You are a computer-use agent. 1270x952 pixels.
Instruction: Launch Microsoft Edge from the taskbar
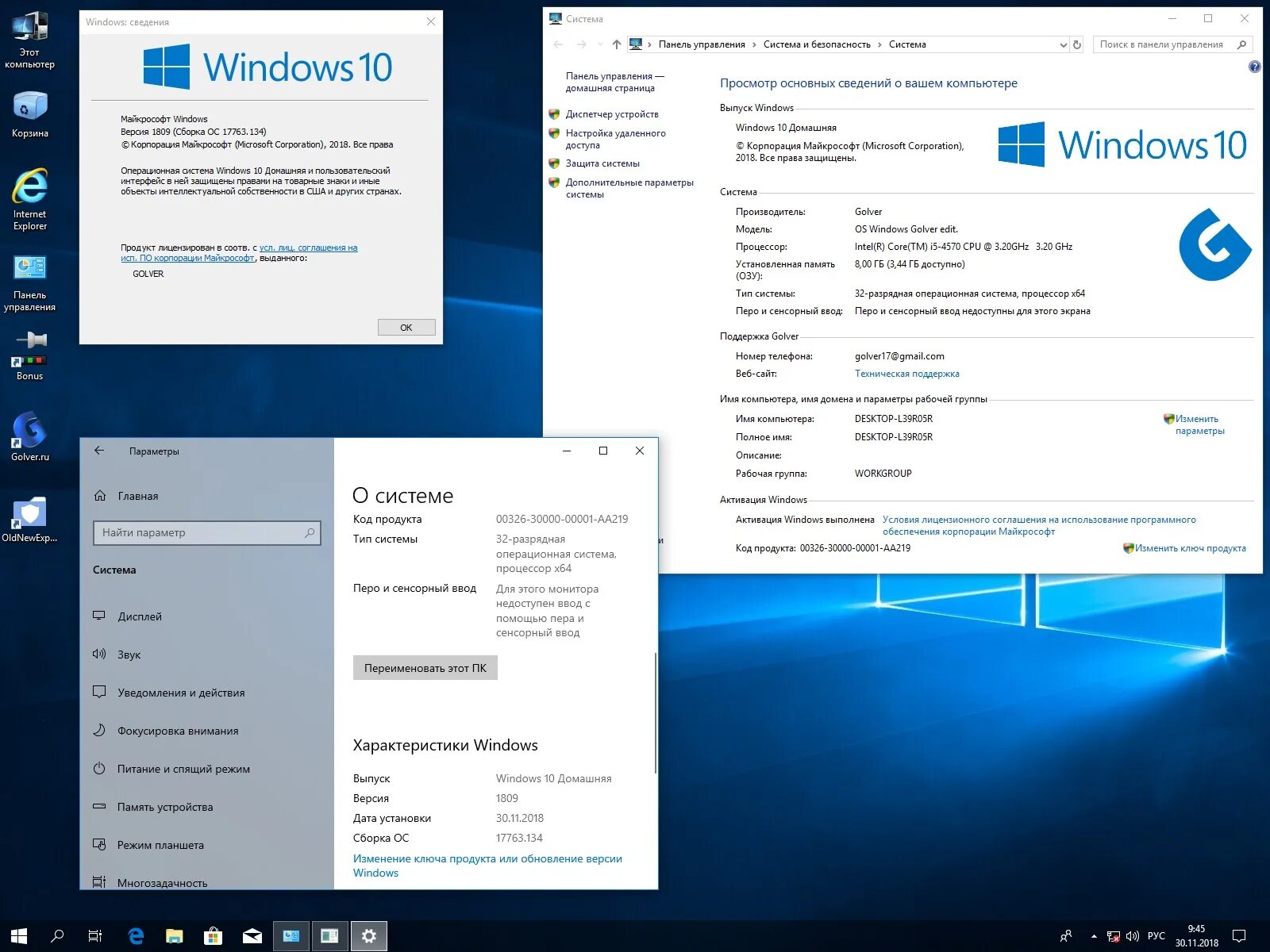[x=136, y=936]
